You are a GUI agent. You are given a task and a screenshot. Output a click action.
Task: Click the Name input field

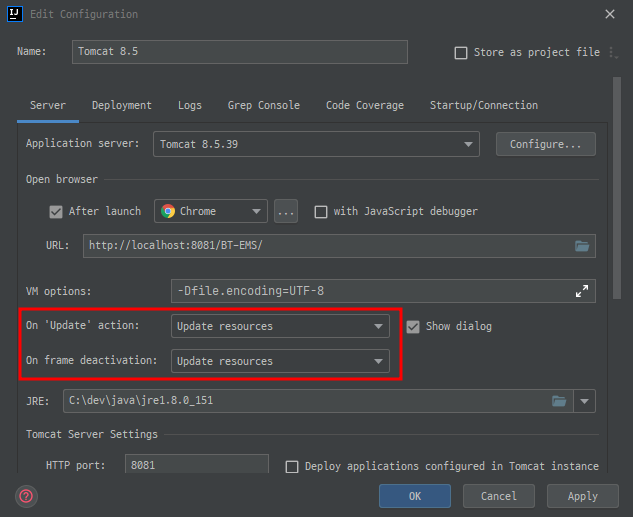(240, 52)
